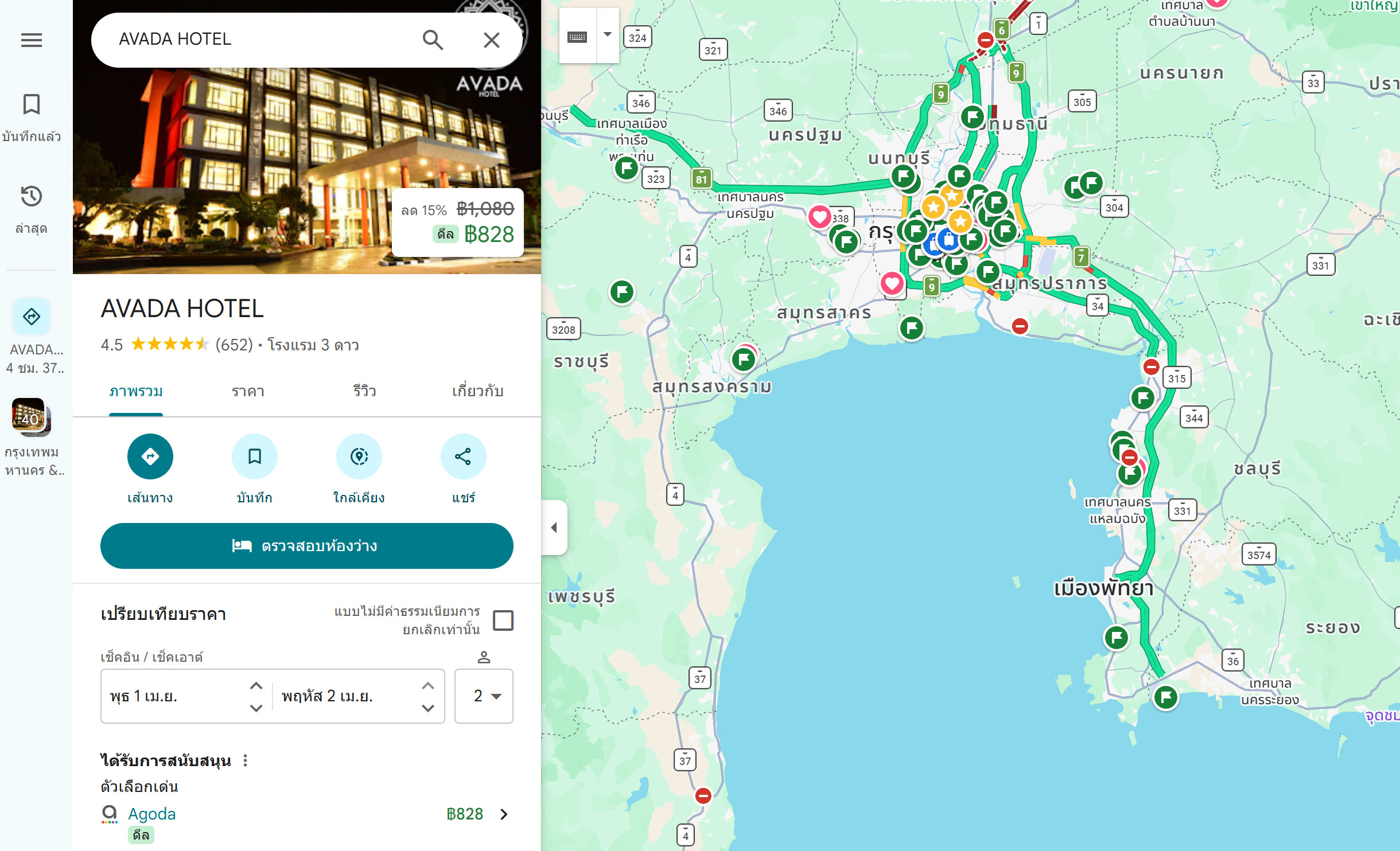
Task: Open the sponsored options three-dot menu
Action: [246, 760]
